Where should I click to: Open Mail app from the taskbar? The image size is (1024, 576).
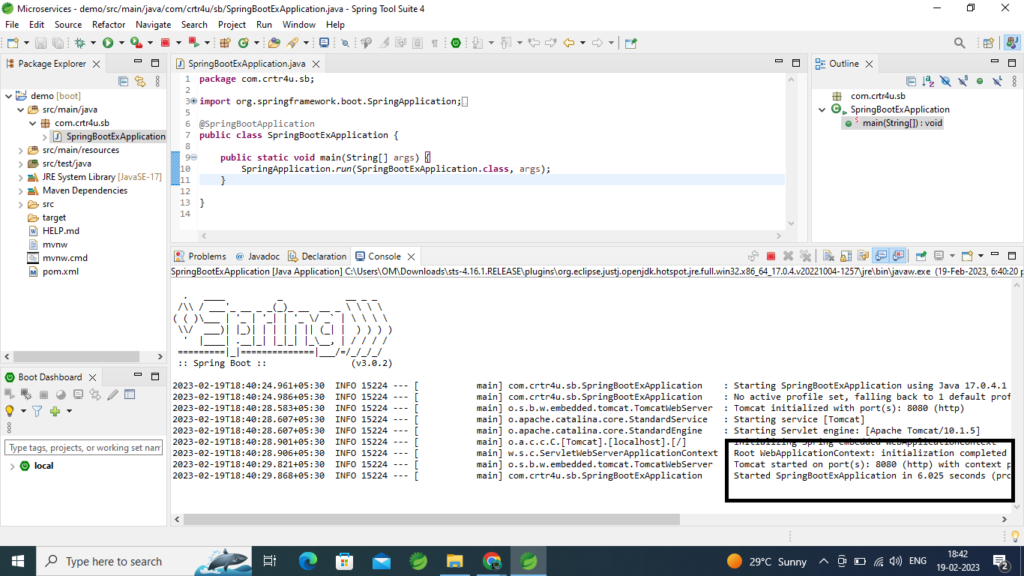pos(381,561)
